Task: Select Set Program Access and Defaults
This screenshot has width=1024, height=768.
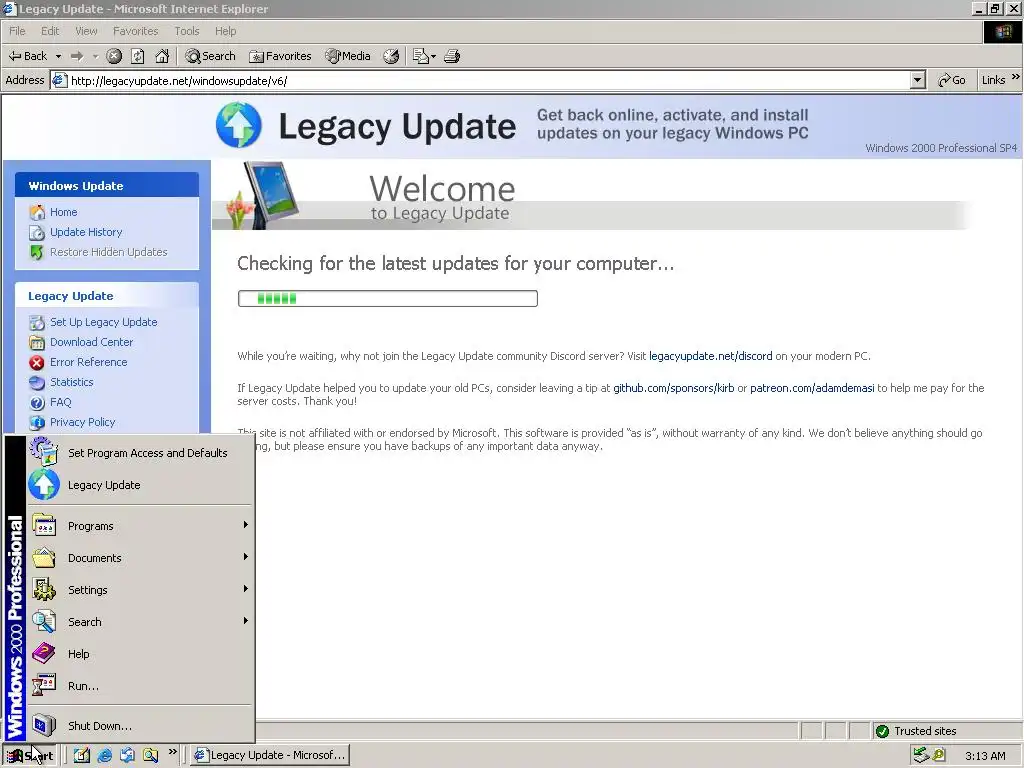Action: pyautogui.click(x=140, y=453)
